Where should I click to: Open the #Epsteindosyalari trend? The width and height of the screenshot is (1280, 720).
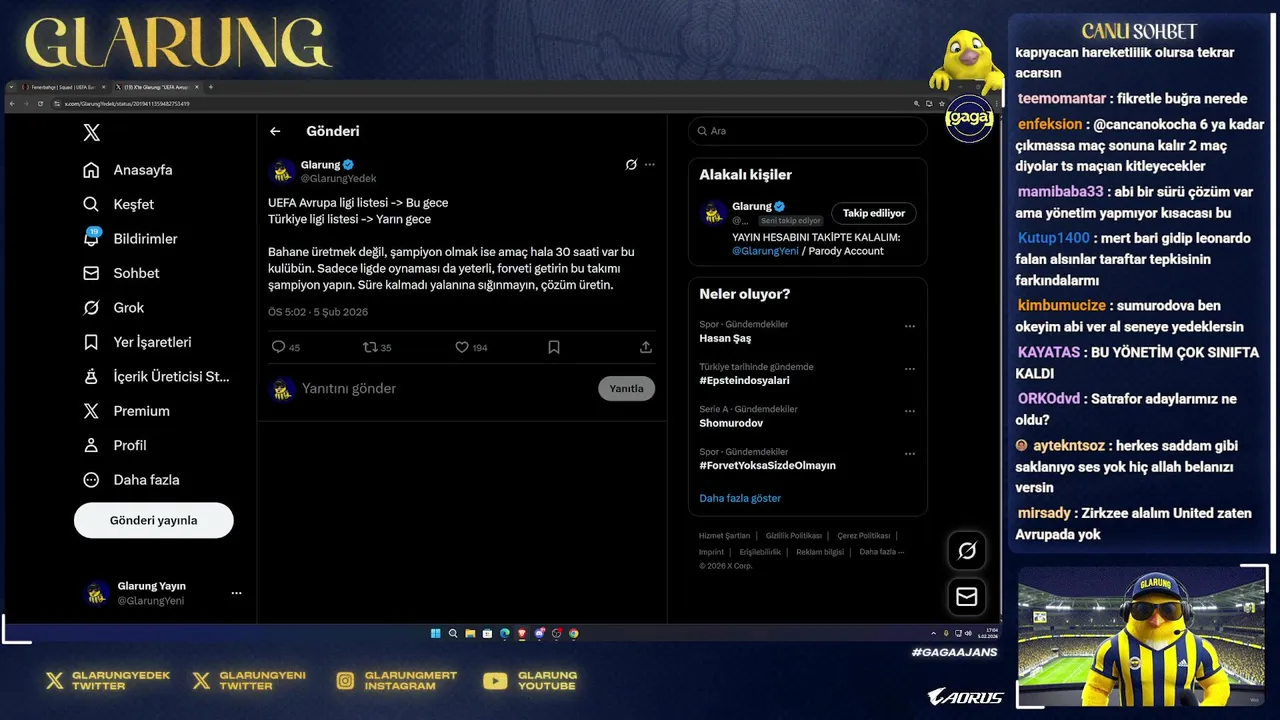(x=744, y=380)
